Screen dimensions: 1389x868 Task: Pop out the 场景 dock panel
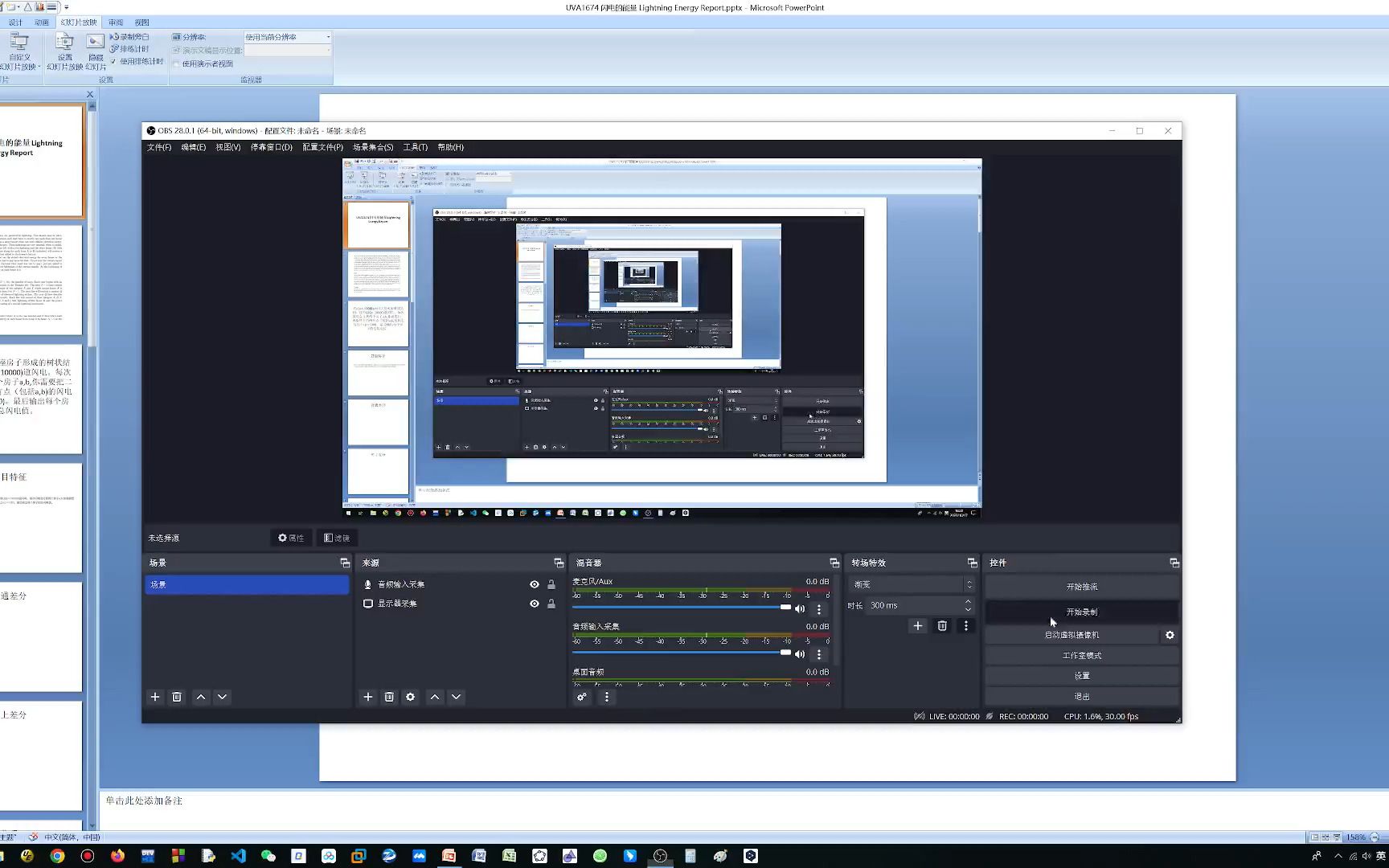[x=345, y=563]
